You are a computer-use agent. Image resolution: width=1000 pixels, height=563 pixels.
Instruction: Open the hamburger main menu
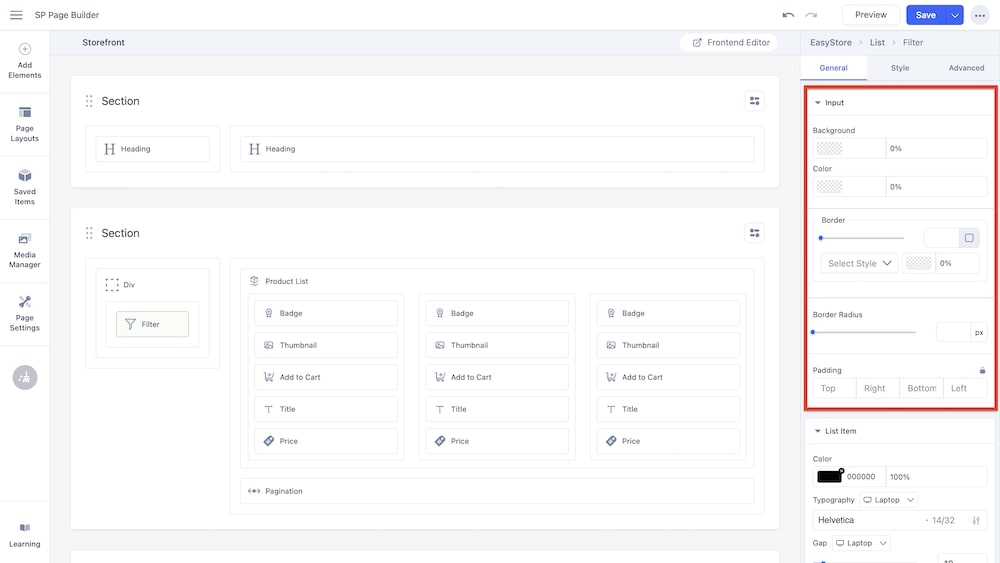tap(16, 15)
